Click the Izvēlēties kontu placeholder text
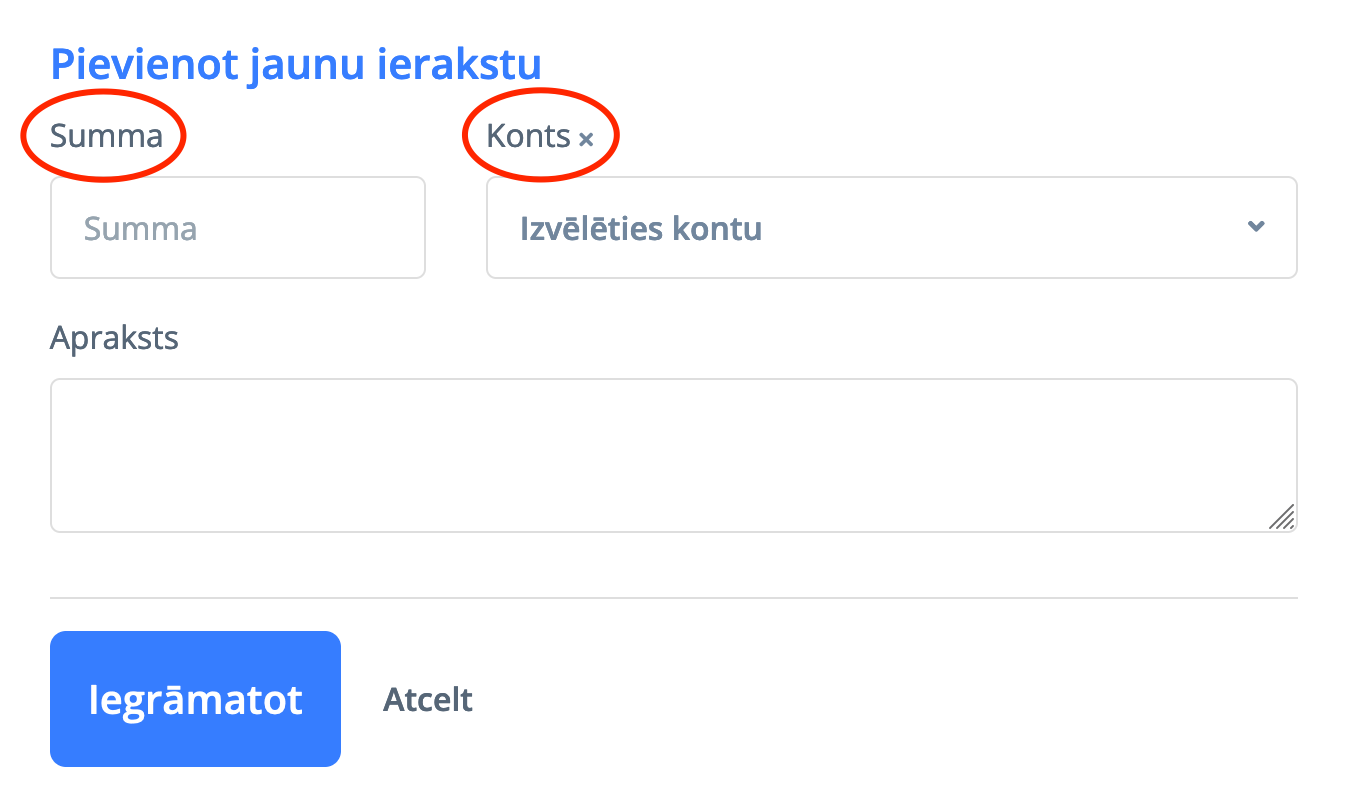 640,229
